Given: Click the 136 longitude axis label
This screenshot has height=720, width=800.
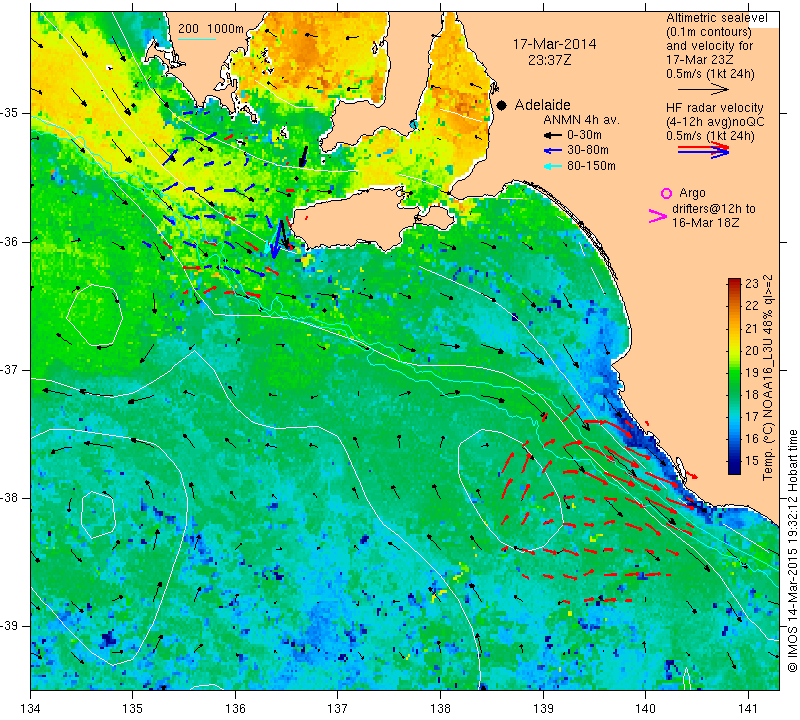Looking at the screenshot, I should point(235,709).
